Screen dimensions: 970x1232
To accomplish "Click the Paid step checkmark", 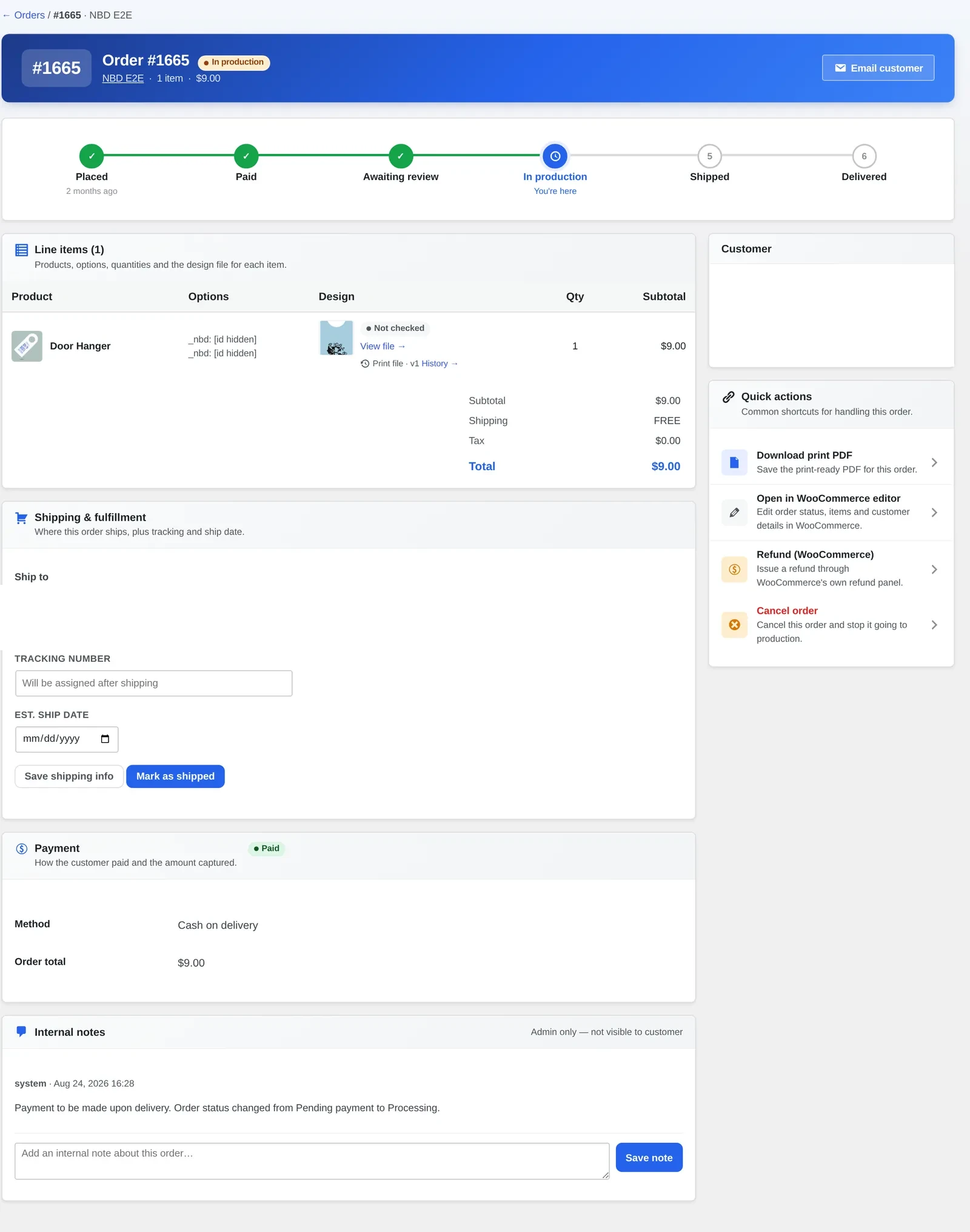I will coord(246,156).
